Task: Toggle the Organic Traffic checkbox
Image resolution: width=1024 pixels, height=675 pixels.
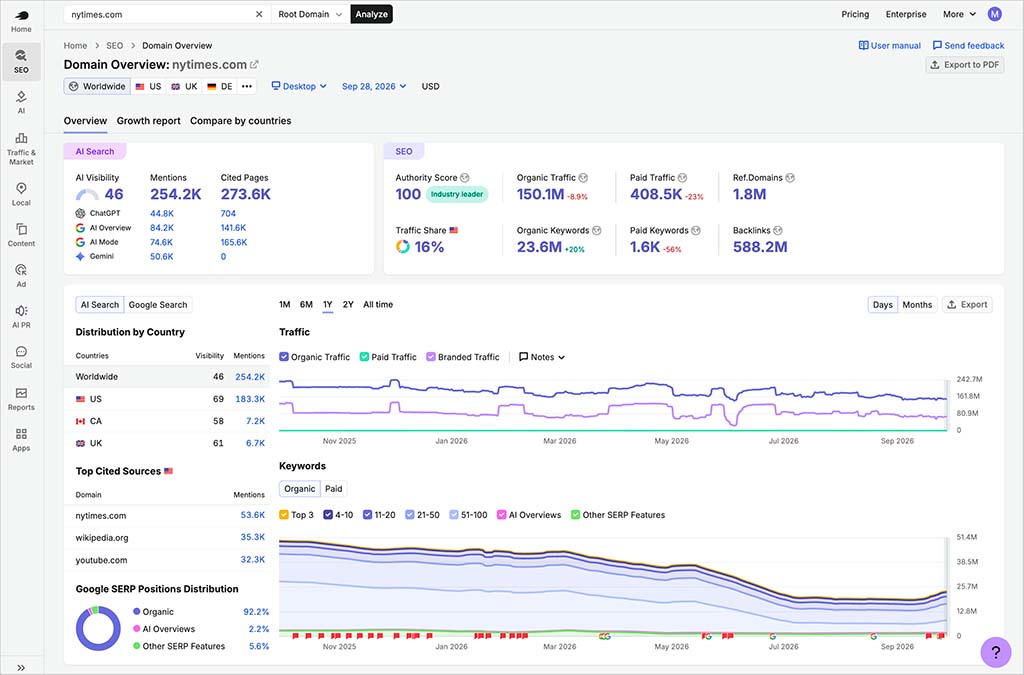Action: click(x=283, y=357)
